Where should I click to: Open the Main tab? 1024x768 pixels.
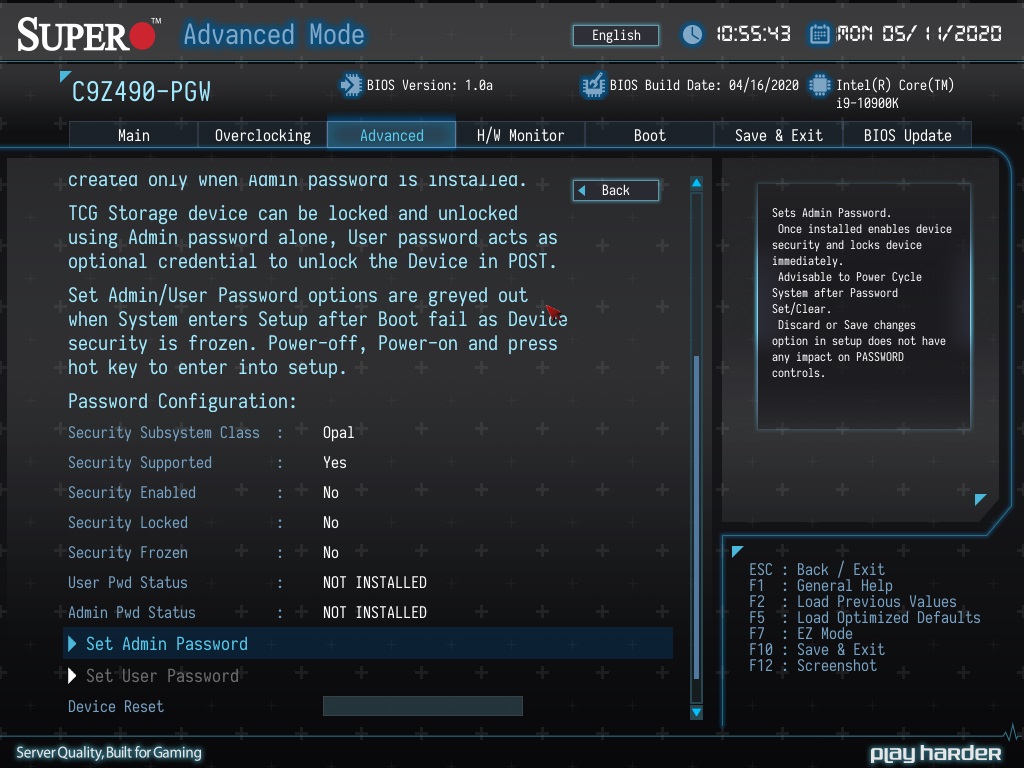(134, 135)
